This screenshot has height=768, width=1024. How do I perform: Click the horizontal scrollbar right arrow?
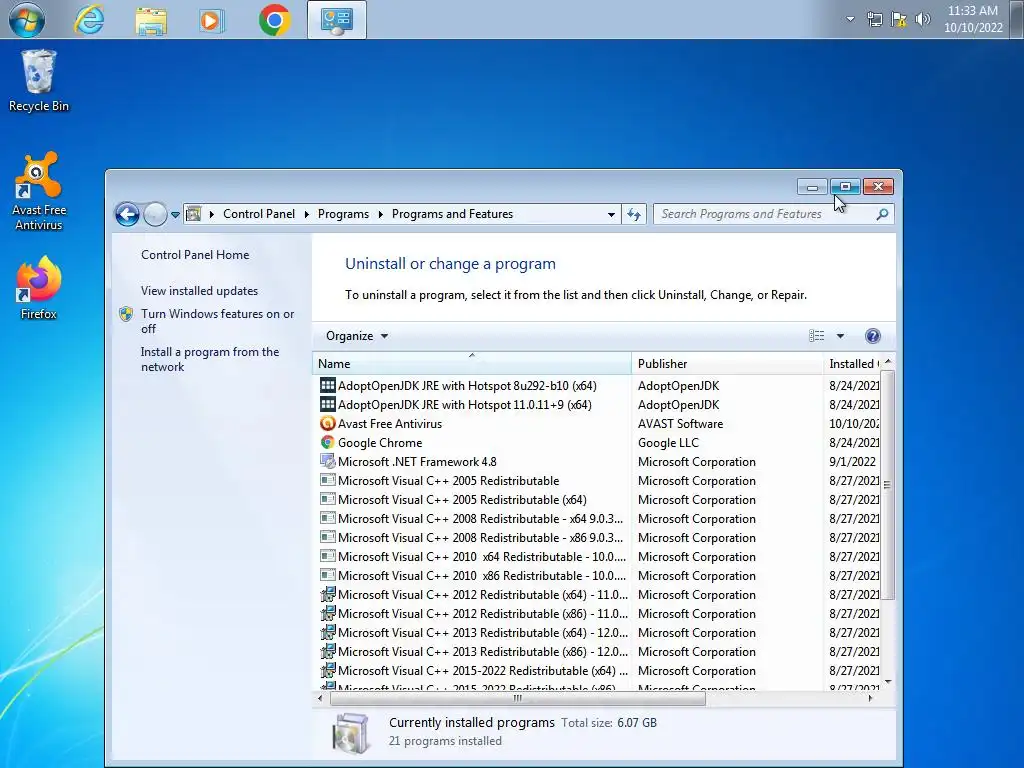click(x=870, y=698)
